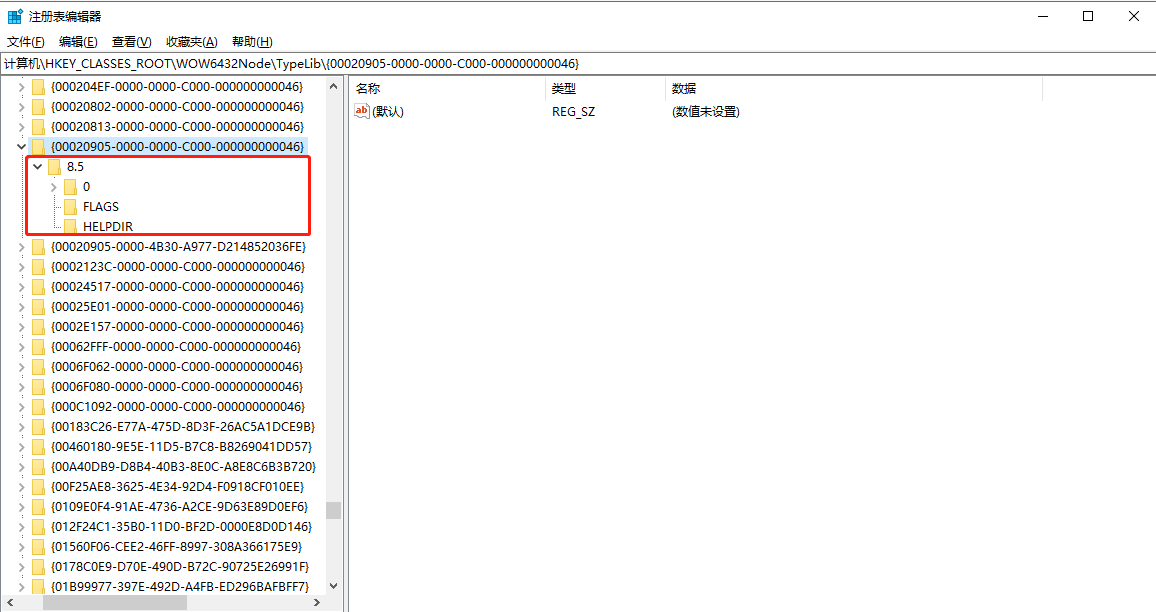Click the ab string icon of (默认) value
This screenshot has height=612, width=1156.
(x=362, y=112)
